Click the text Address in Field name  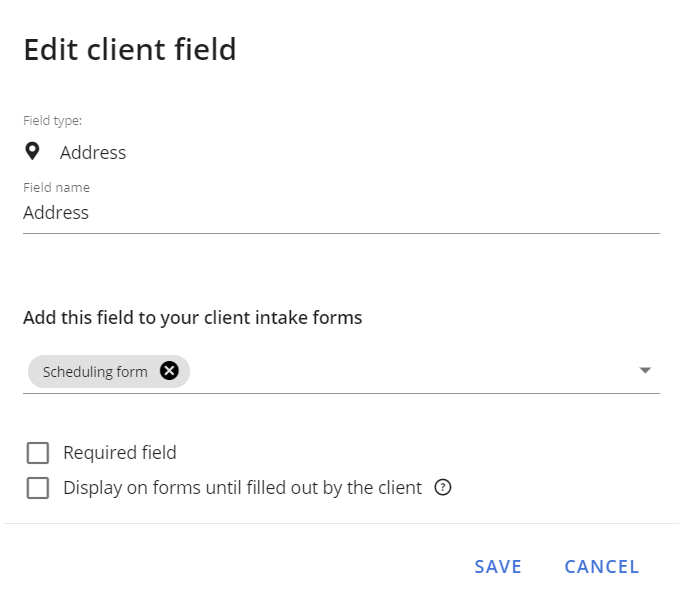[56, 213]
